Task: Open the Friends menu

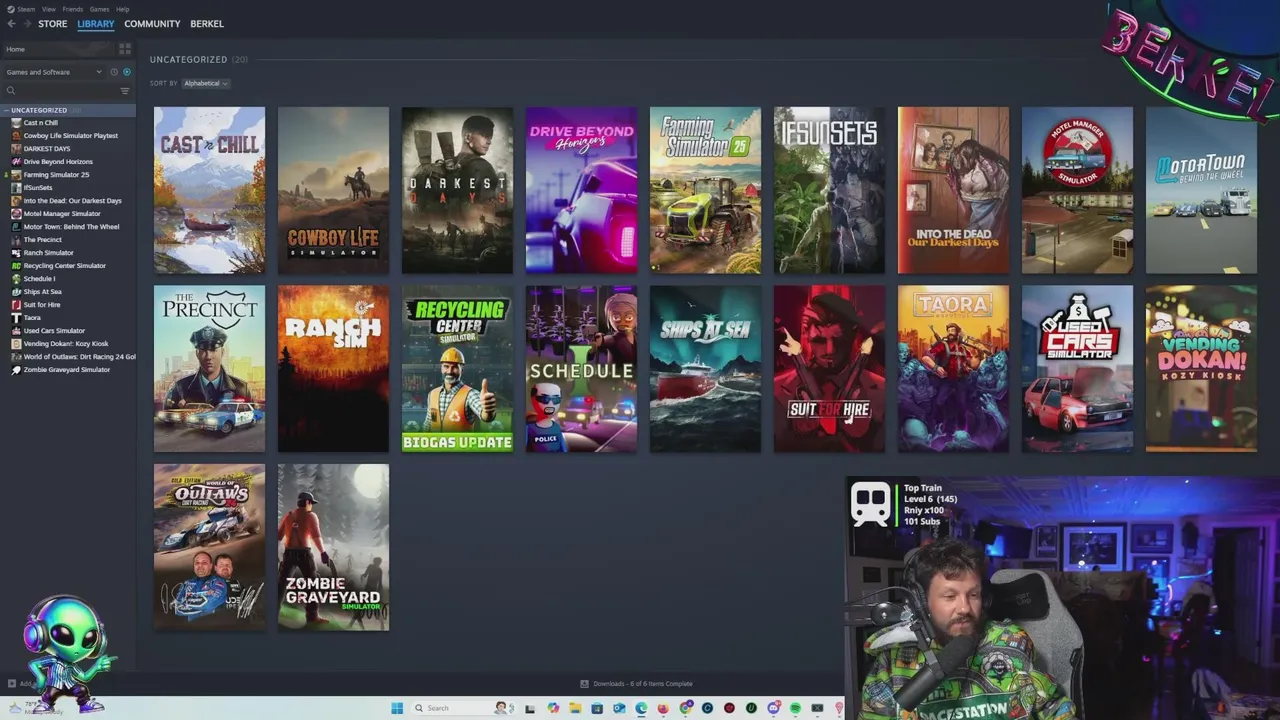Action: point(73,9)
